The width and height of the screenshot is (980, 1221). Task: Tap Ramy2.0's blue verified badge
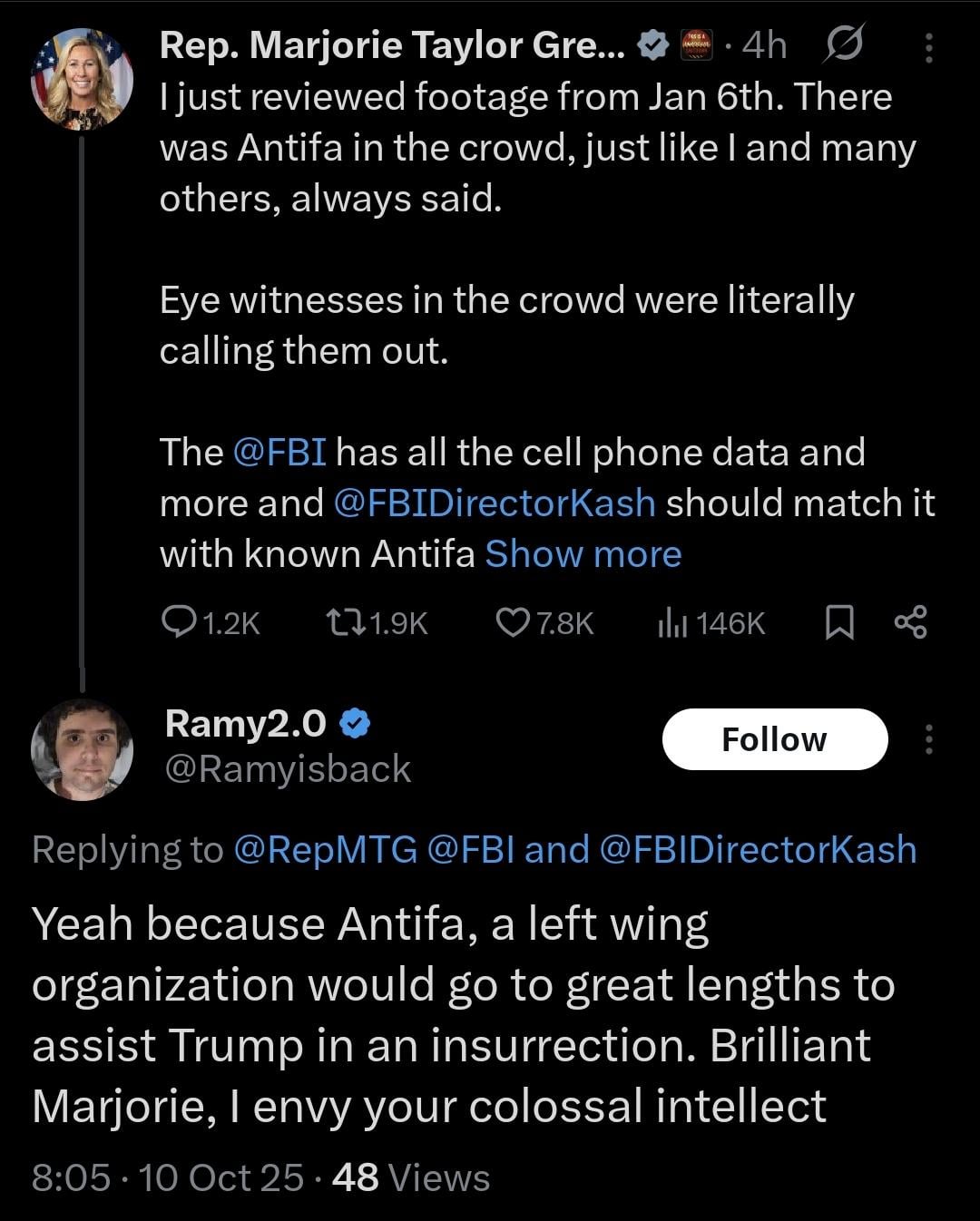355,723
